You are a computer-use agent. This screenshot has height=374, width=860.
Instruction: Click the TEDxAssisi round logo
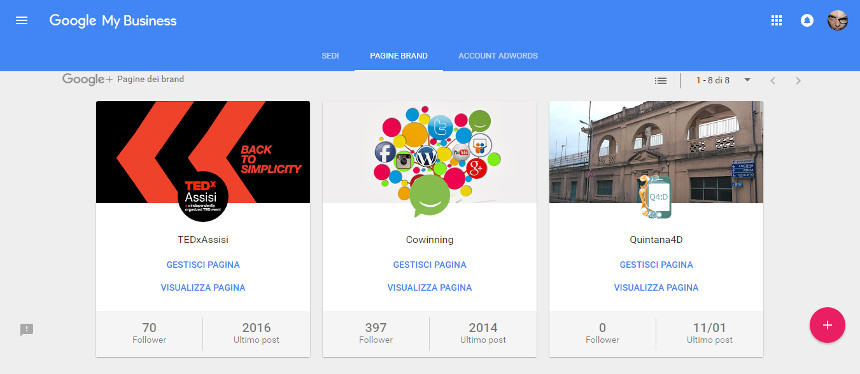coord(203,196)
